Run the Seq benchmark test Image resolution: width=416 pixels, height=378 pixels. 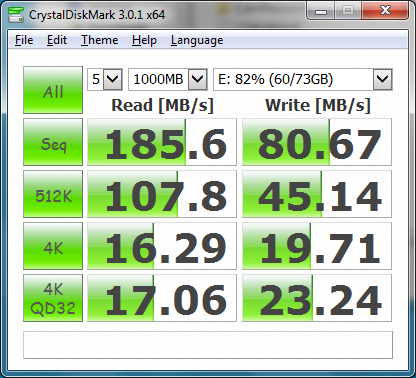point(53,142)
